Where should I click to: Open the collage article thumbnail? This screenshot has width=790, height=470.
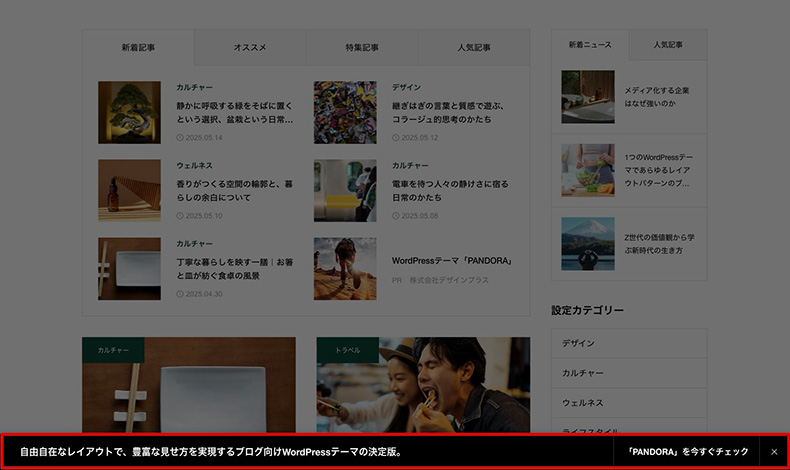pyautogui.click(x=345, y=112)
